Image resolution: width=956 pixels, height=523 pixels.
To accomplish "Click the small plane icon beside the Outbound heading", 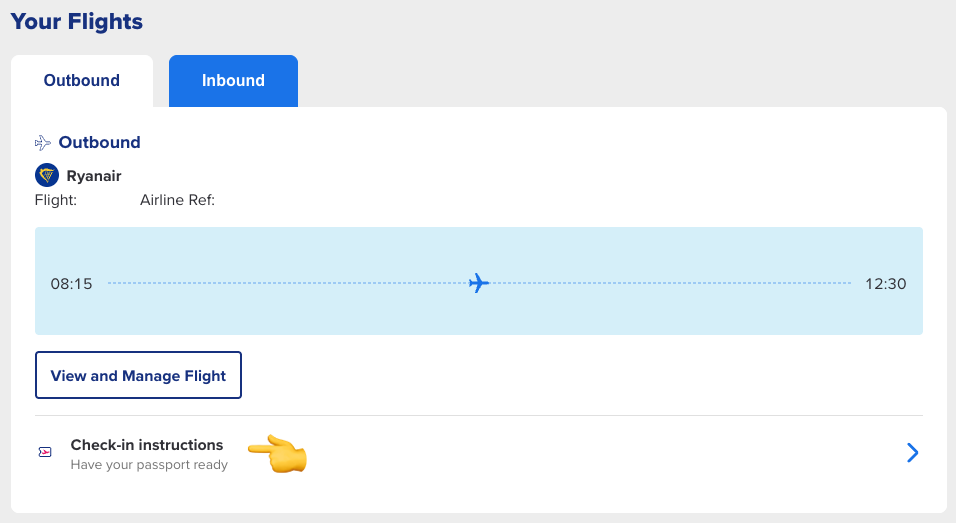I will tap(43, 143).
